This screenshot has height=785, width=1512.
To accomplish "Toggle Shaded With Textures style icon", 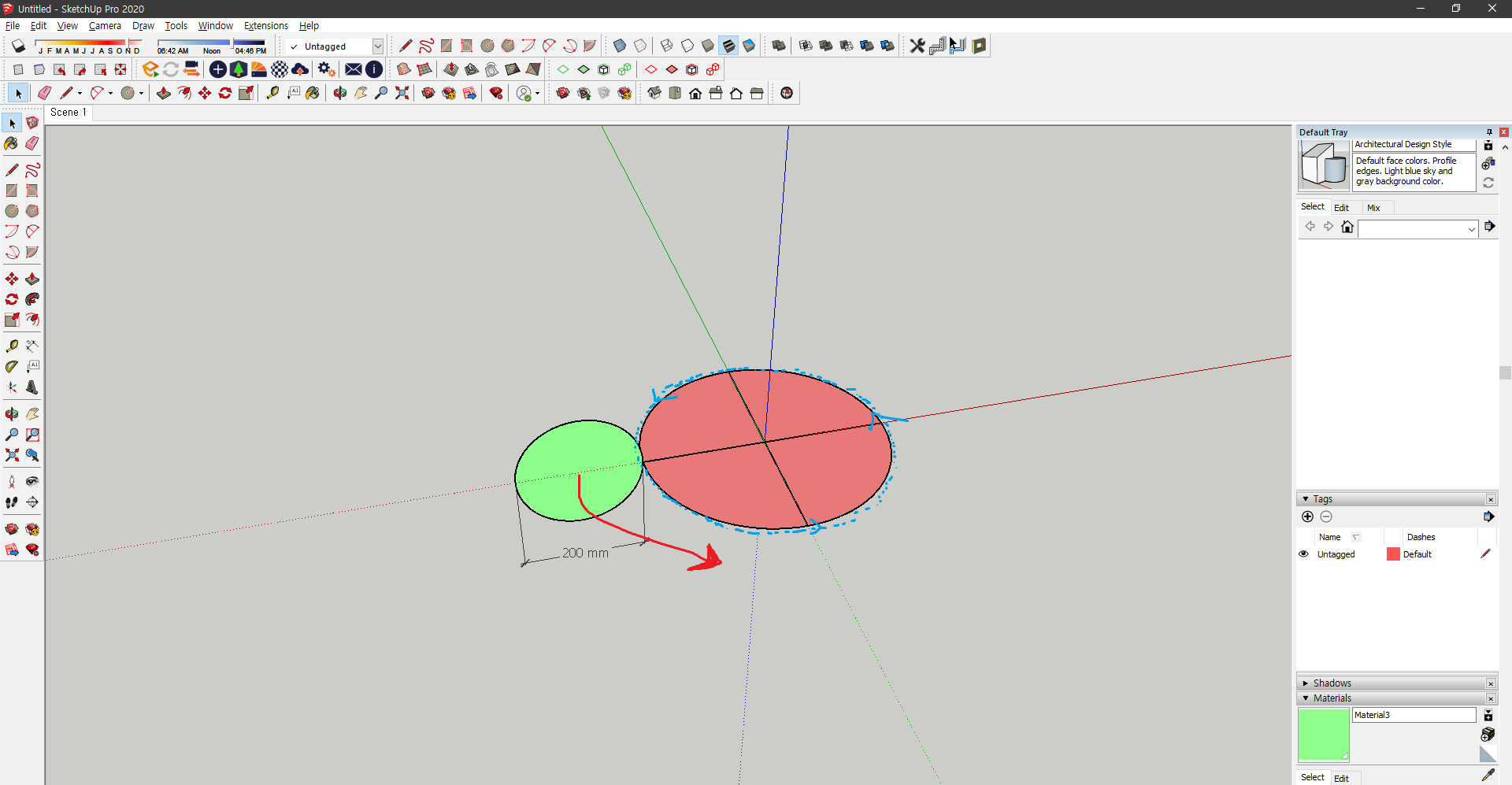I will click(x=728, y=46).
